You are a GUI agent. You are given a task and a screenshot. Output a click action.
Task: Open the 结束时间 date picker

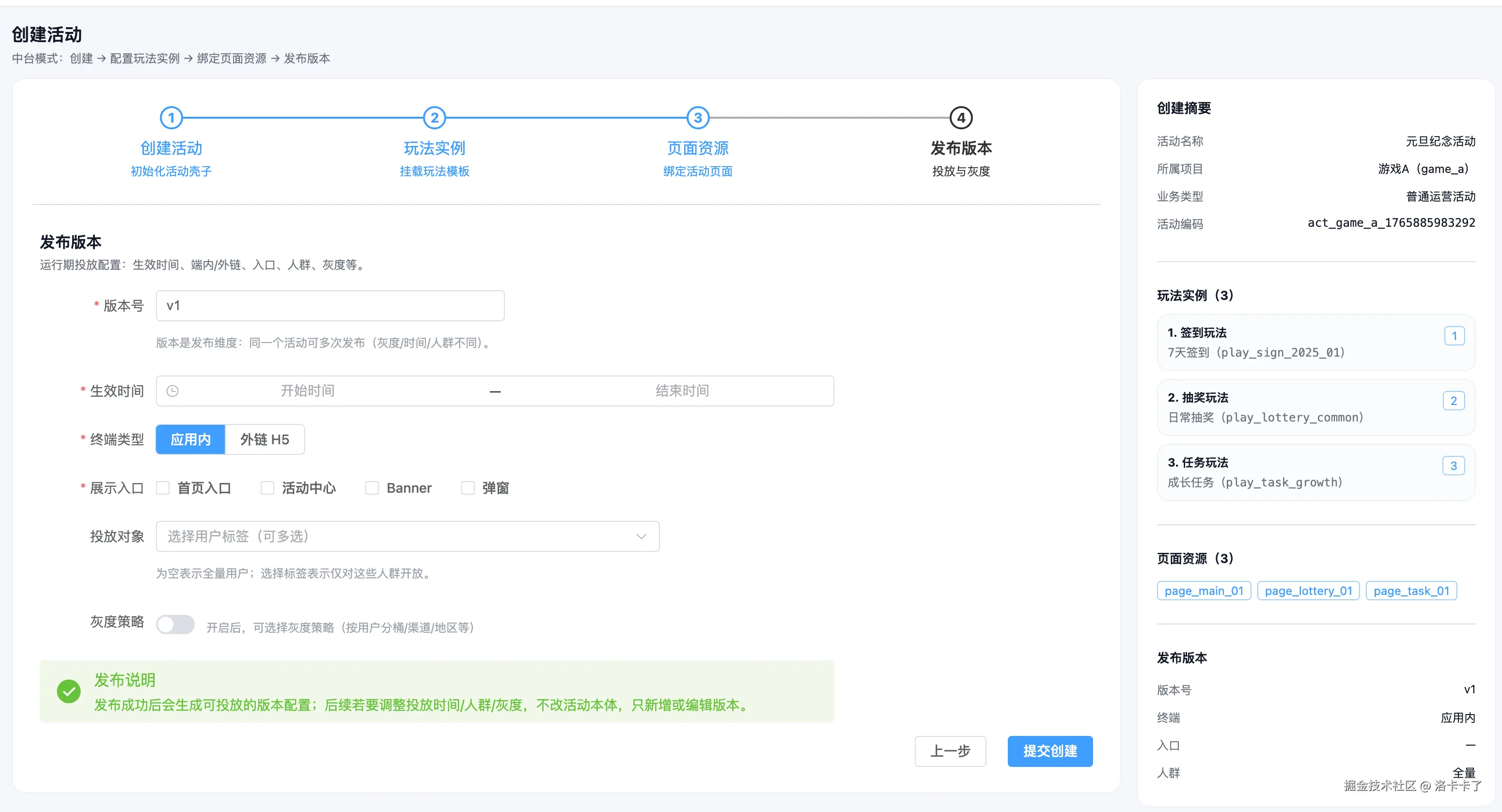tap(682, 391)
